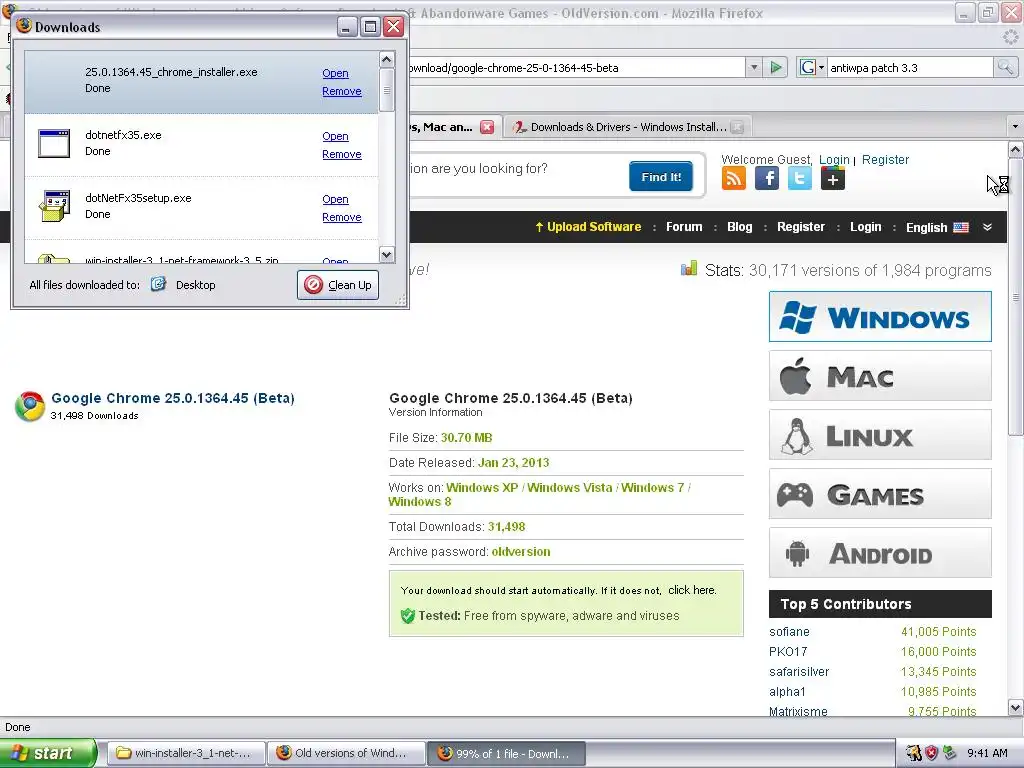Click the search magnifier icon in Firefox

pyautogui.click(x=1004, y=67)
